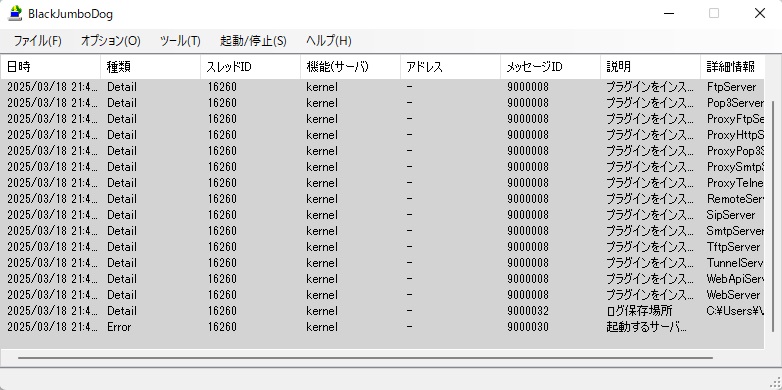Click the vertical scrollbar of the log list

[x=773, y=217]
